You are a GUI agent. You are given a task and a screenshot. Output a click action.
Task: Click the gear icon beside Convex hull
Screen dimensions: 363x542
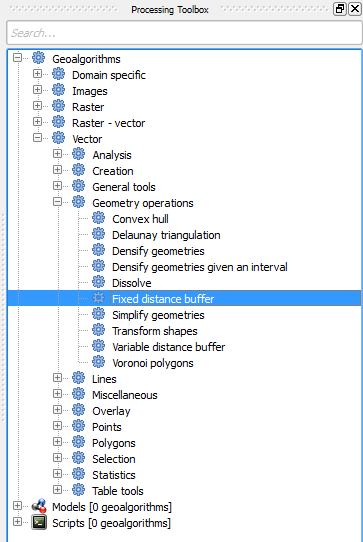pyautogui.click(x=99, y=218)
